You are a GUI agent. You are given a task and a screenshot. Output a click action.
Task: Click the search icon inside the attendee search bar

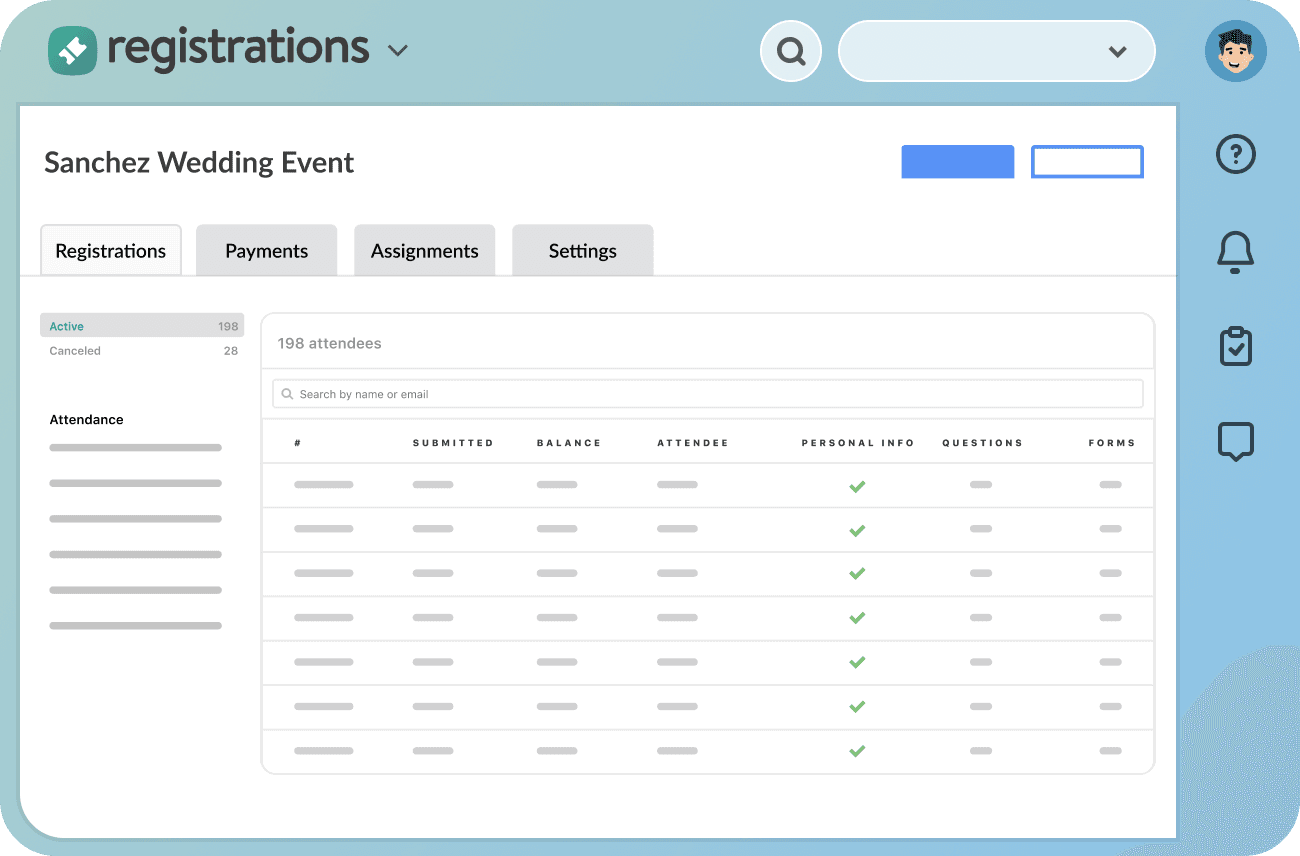tap(287, 393)
